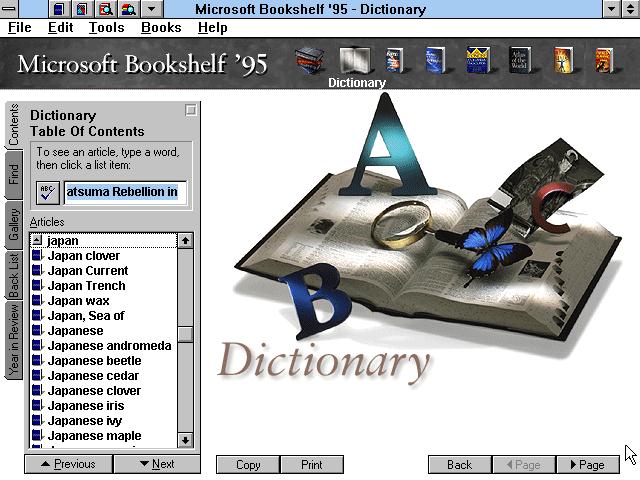640x480 pixels.
Task: Open the plain blue Quotations book icon
Action: (436, 60)
